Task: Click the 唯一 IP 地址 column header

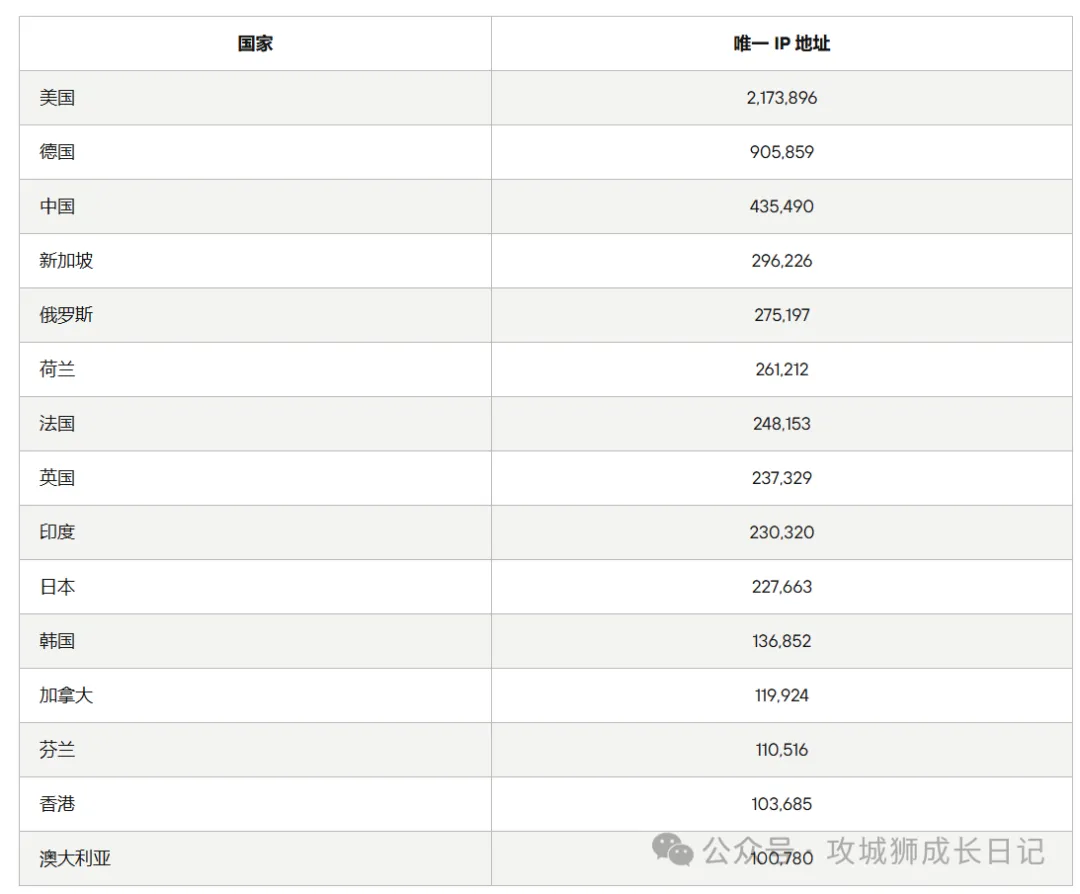Action: tap(781, 44)
